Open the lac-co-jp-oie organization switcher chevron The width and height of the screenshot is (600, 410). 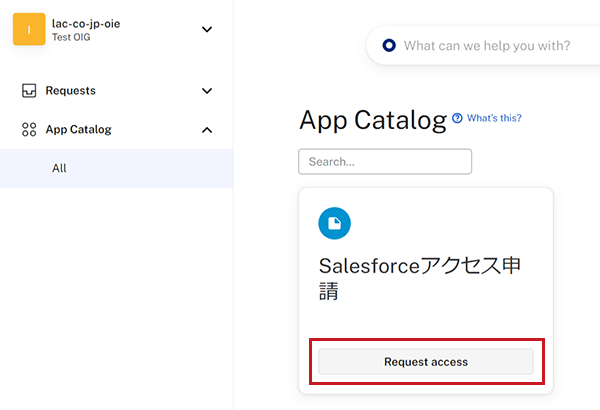click(207, 29)
